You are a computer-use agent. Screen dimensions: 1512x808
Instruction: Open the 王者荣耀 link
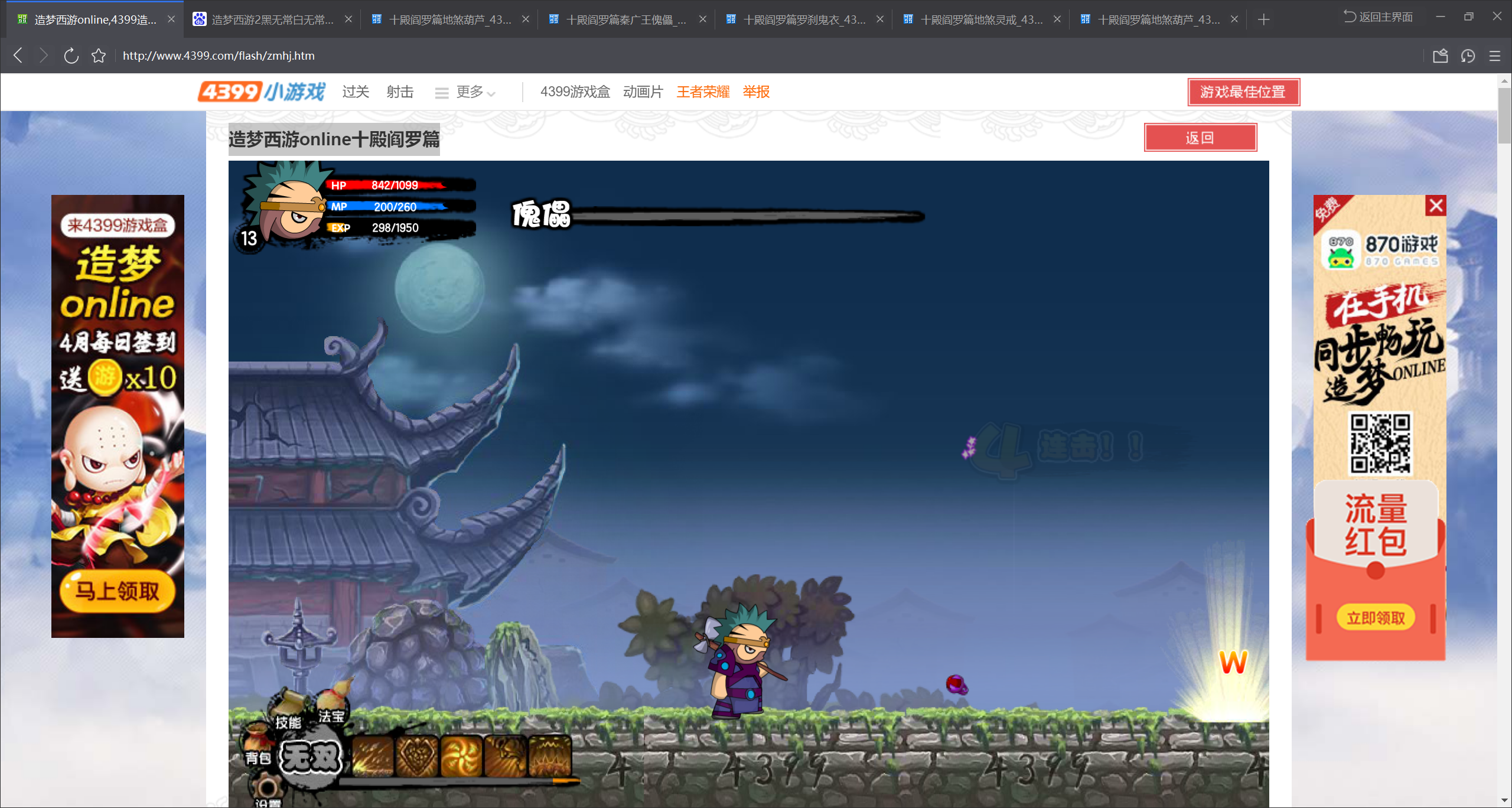703,92
